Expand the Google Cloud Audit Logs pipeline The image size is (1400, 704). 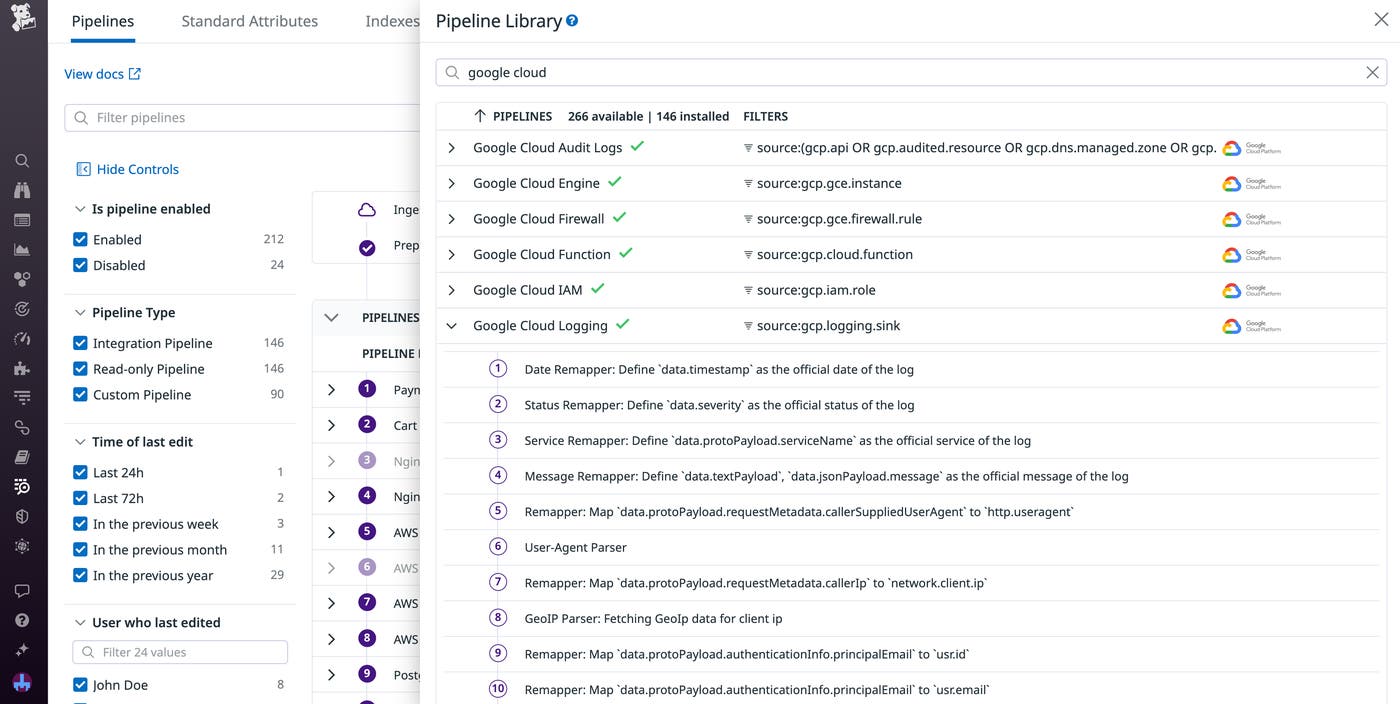pos(451,147)
